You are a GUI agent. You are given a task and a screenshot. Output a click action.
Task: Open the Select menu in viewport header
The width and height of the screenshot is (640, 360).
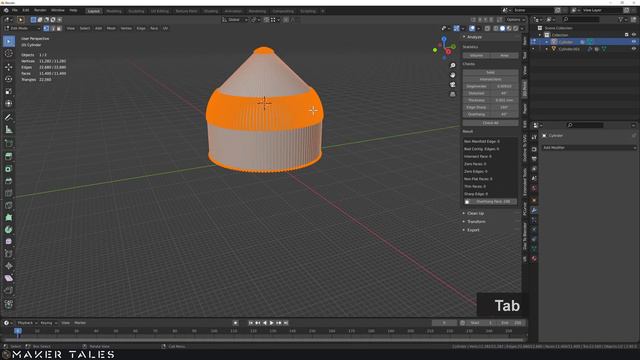(x=84, y=28)
